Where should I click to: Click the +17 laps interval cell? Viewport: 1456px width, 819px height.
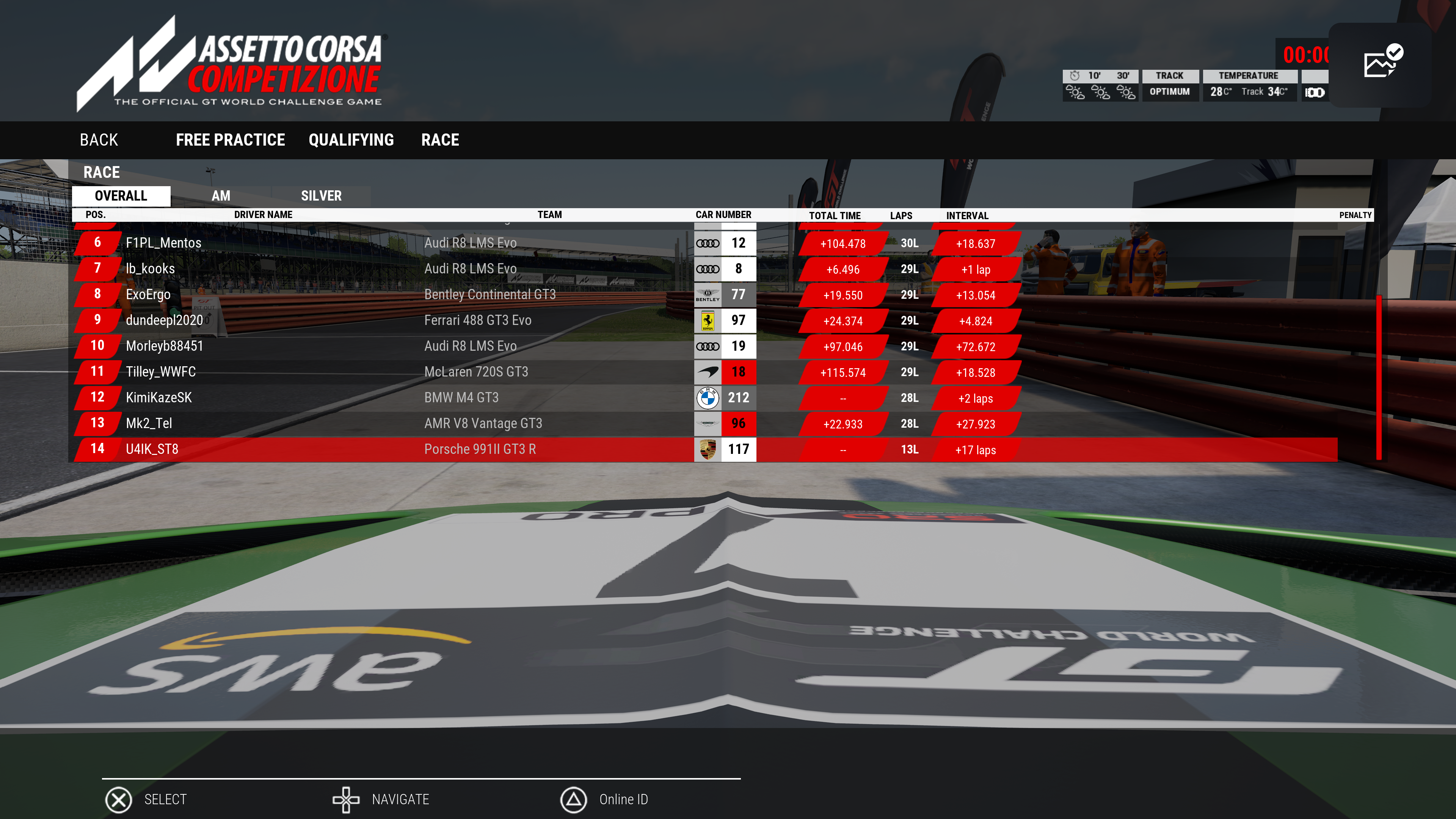coord(976,450)
